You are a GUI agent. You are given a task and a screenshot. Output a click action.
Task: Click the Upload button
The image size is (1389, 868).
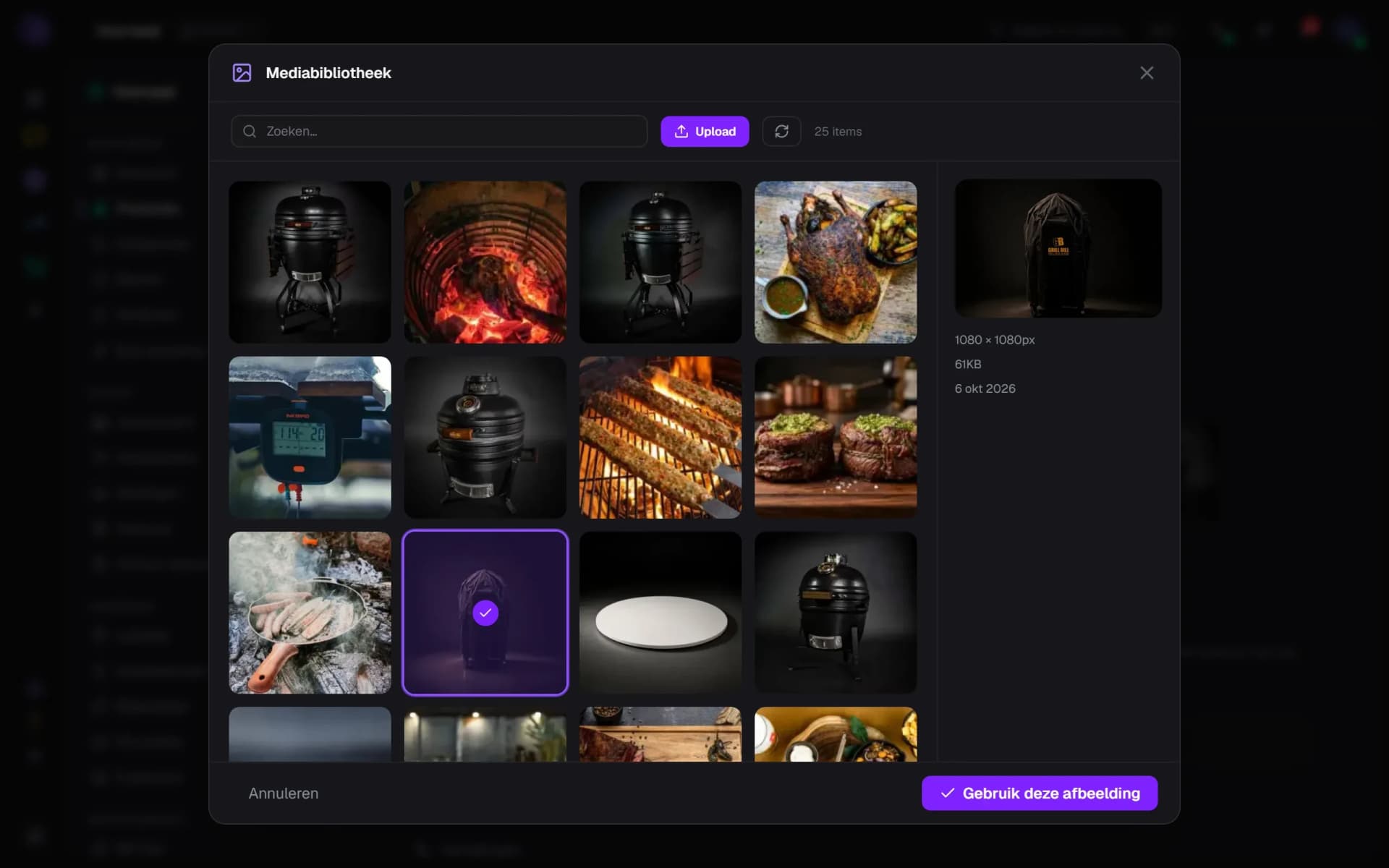[705, 132]
